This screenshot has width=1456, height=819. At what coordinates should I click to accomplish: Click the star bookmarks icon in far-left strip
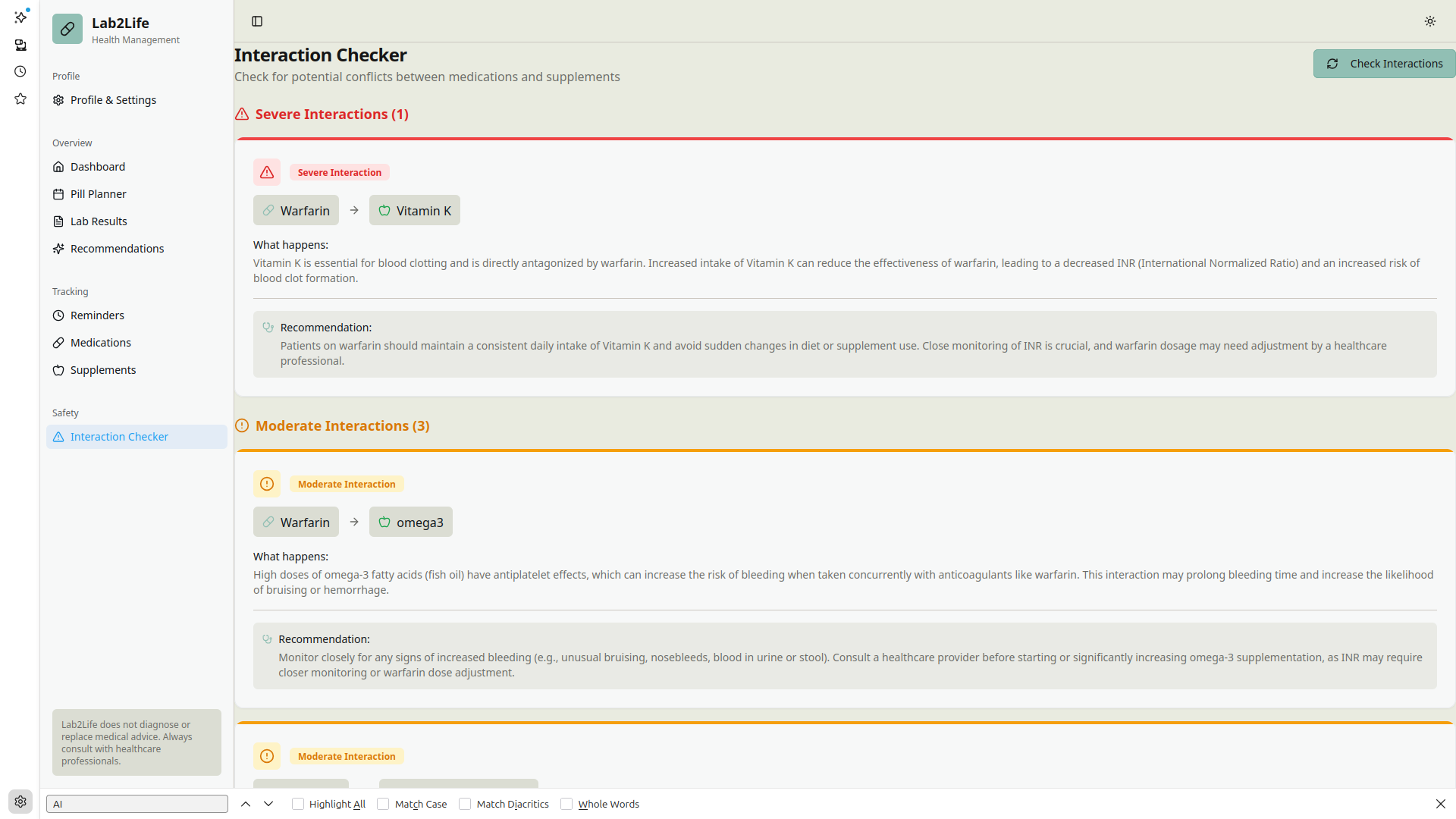click(20, 99)
